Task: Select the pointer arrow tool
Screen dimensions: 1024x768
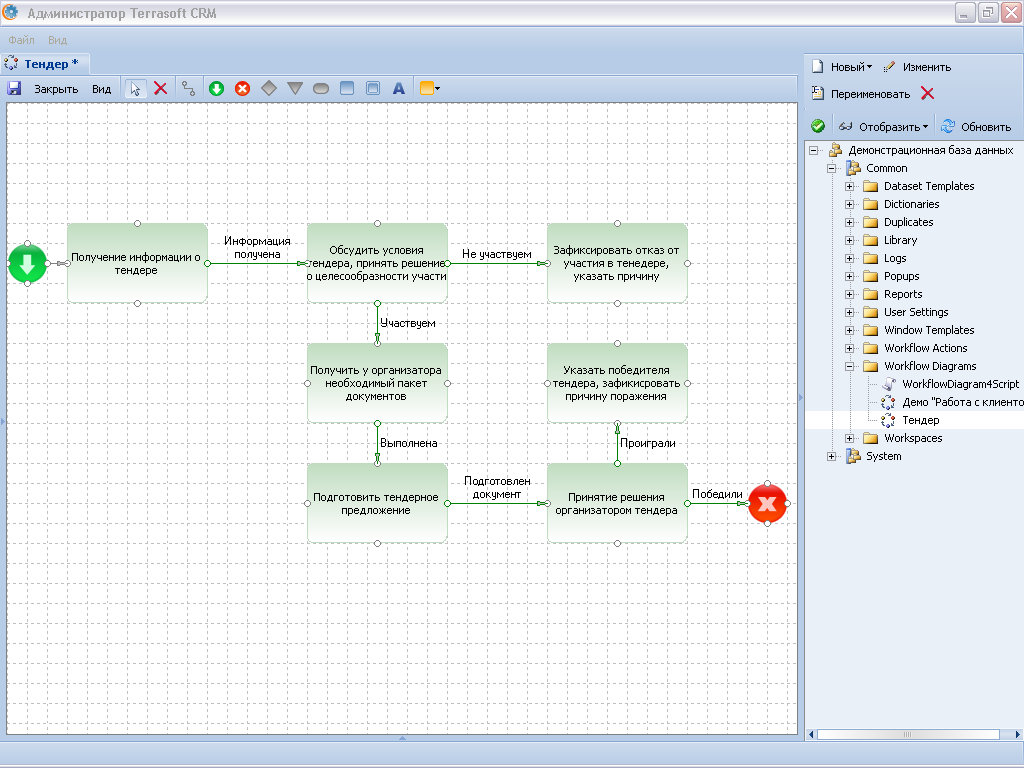Action: (135, 88)
